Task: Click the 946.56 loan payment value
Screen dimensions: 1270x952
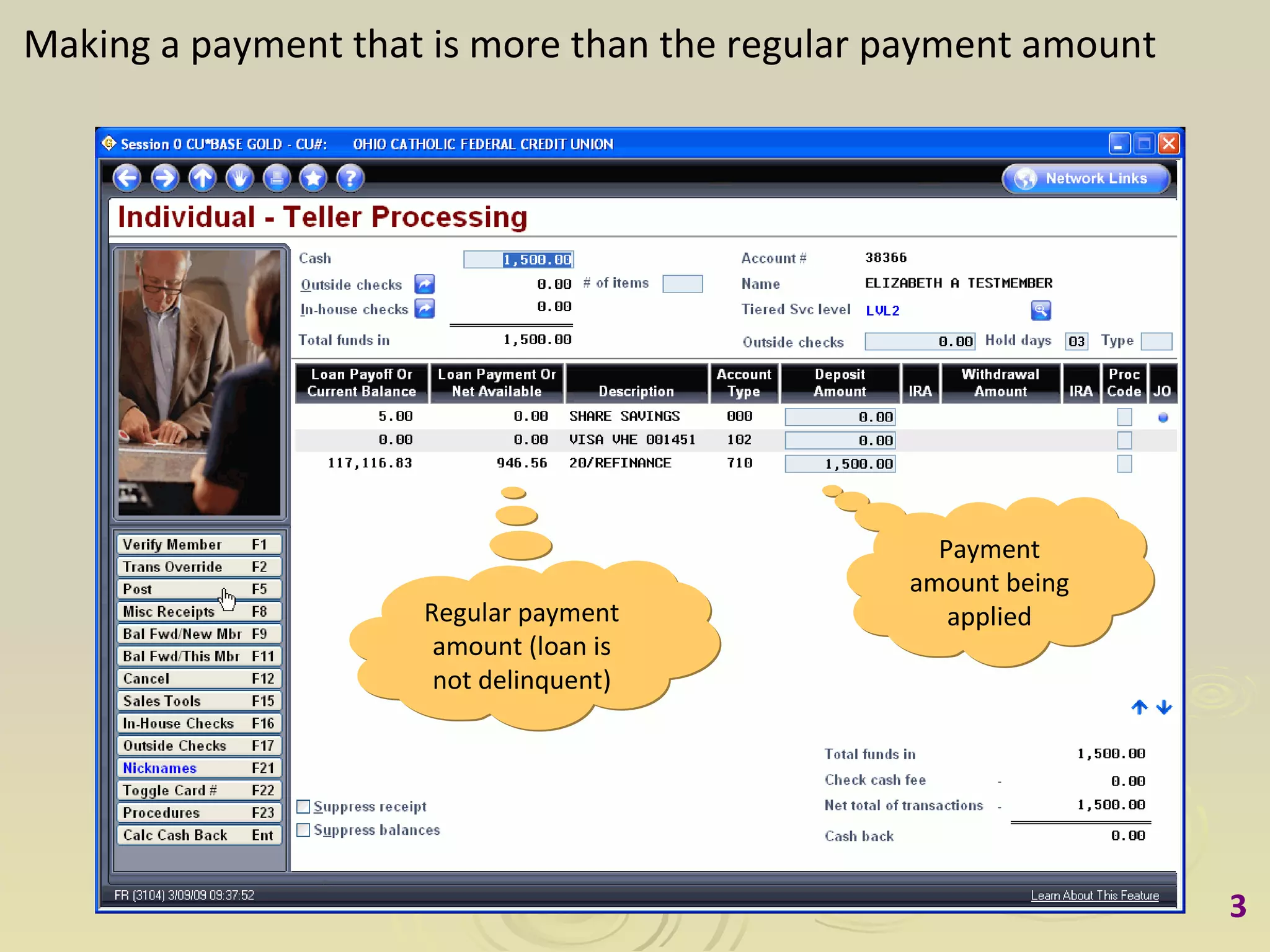Action: point(522,463)
